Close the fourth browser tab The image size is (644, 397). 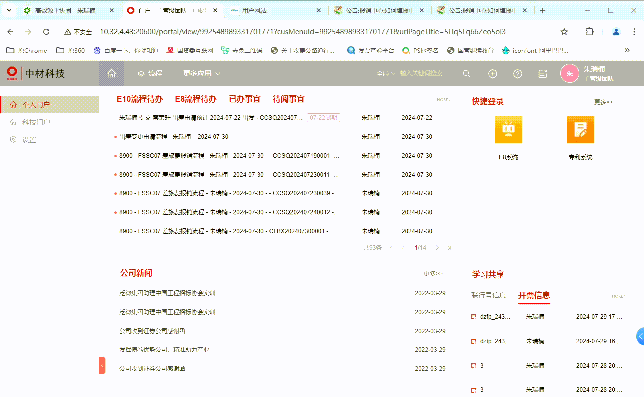(x=422, y=11)
